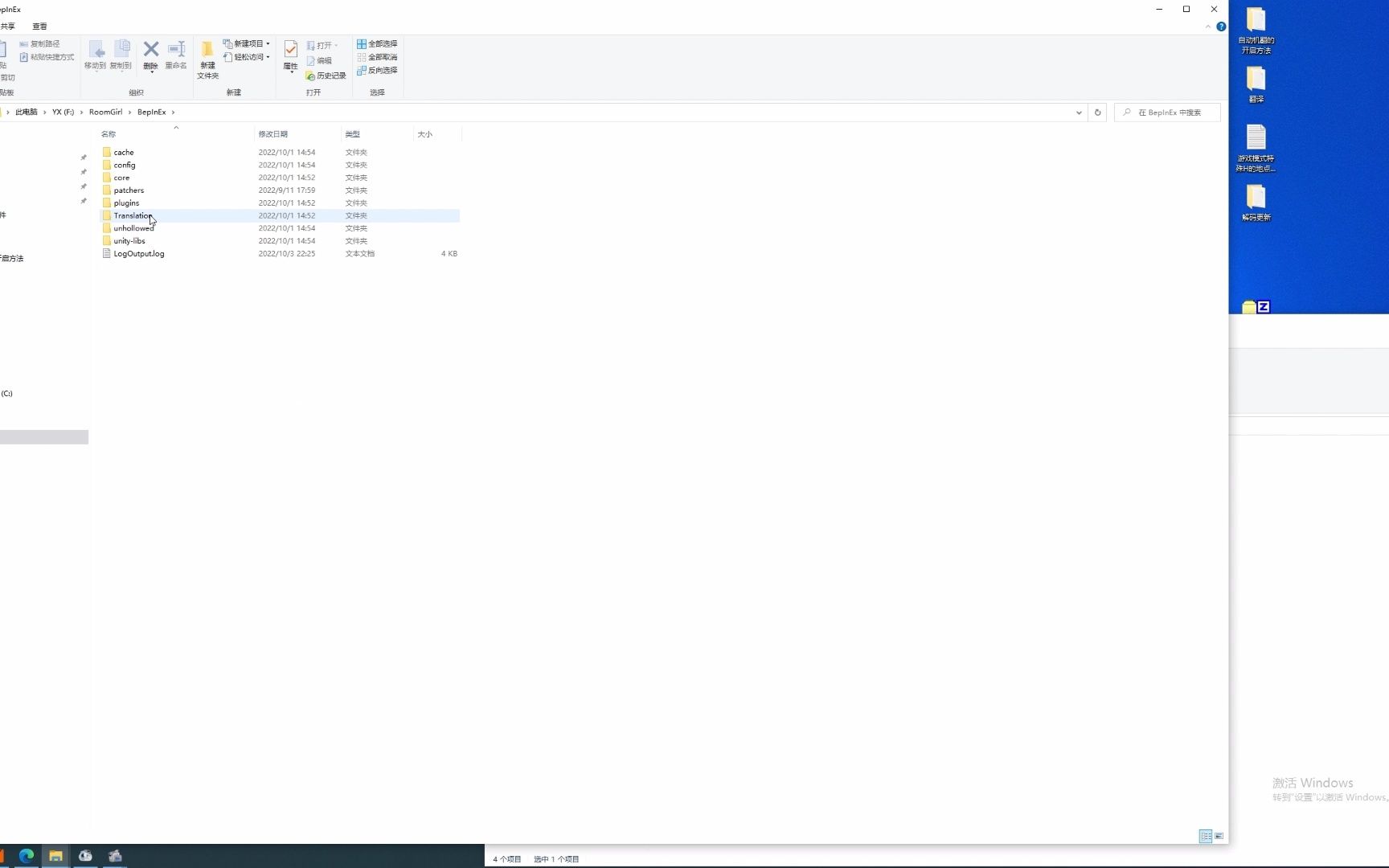
Task: Click Select none (全部取消)
Action: point(377,57)
